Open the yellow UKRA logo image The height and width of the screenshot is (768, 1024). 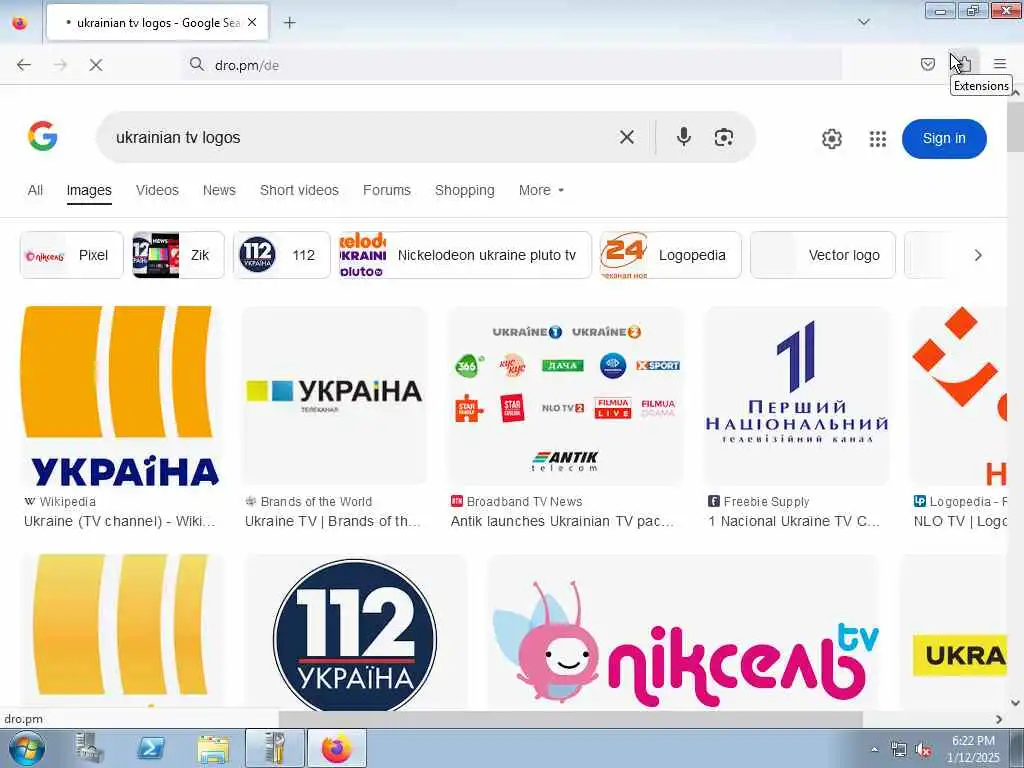pos(954,632)
